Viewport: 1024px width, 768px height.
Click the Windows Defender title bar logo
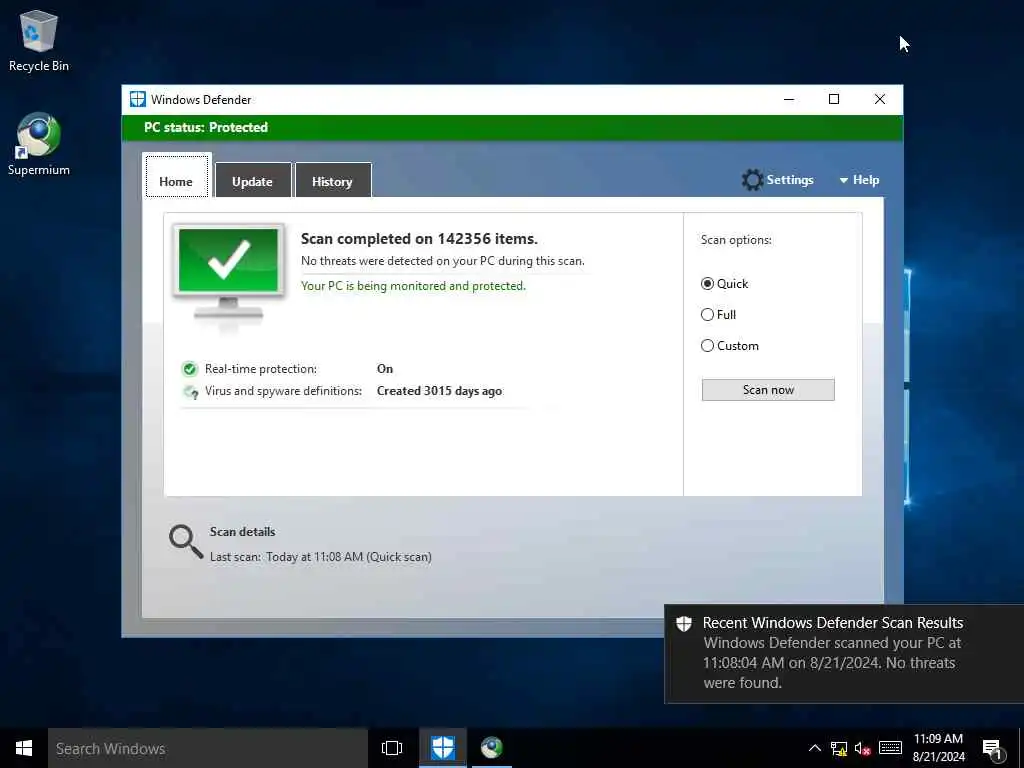pyautogui.click(x=138, y=99)
